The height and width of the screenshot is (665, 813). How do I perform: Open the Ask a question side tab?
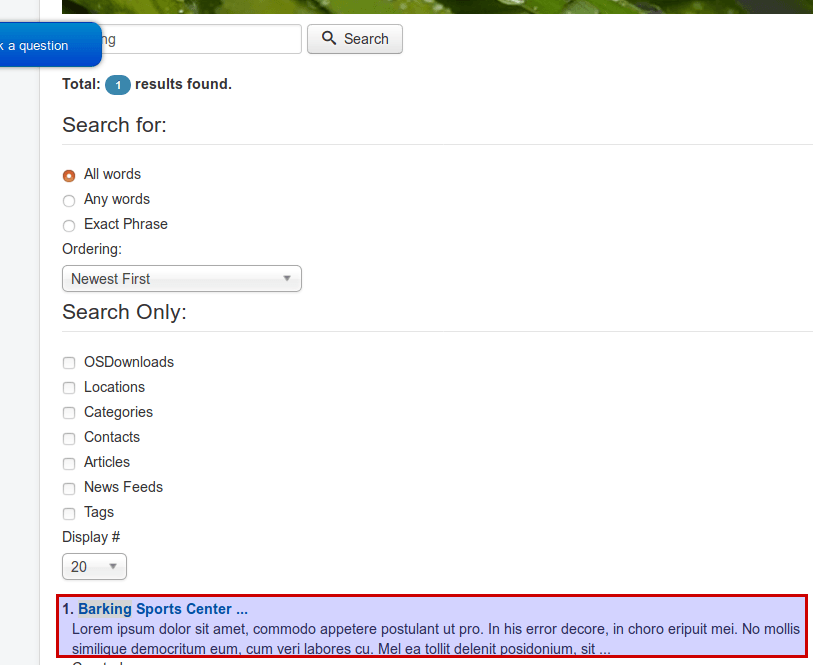pos(45,45)
